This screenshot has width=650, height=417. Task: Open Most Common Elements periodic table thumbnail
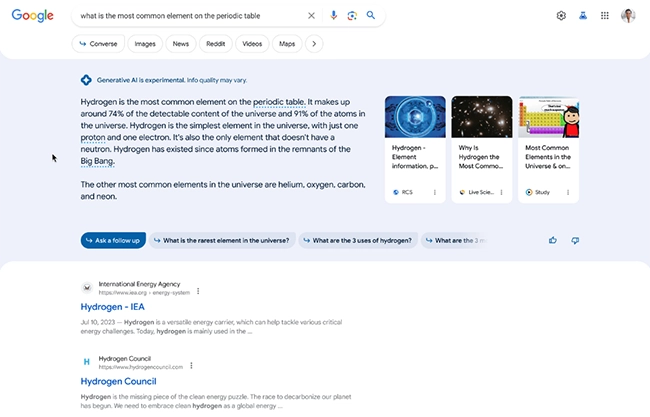pyautogui.click(x=548, y=117)
